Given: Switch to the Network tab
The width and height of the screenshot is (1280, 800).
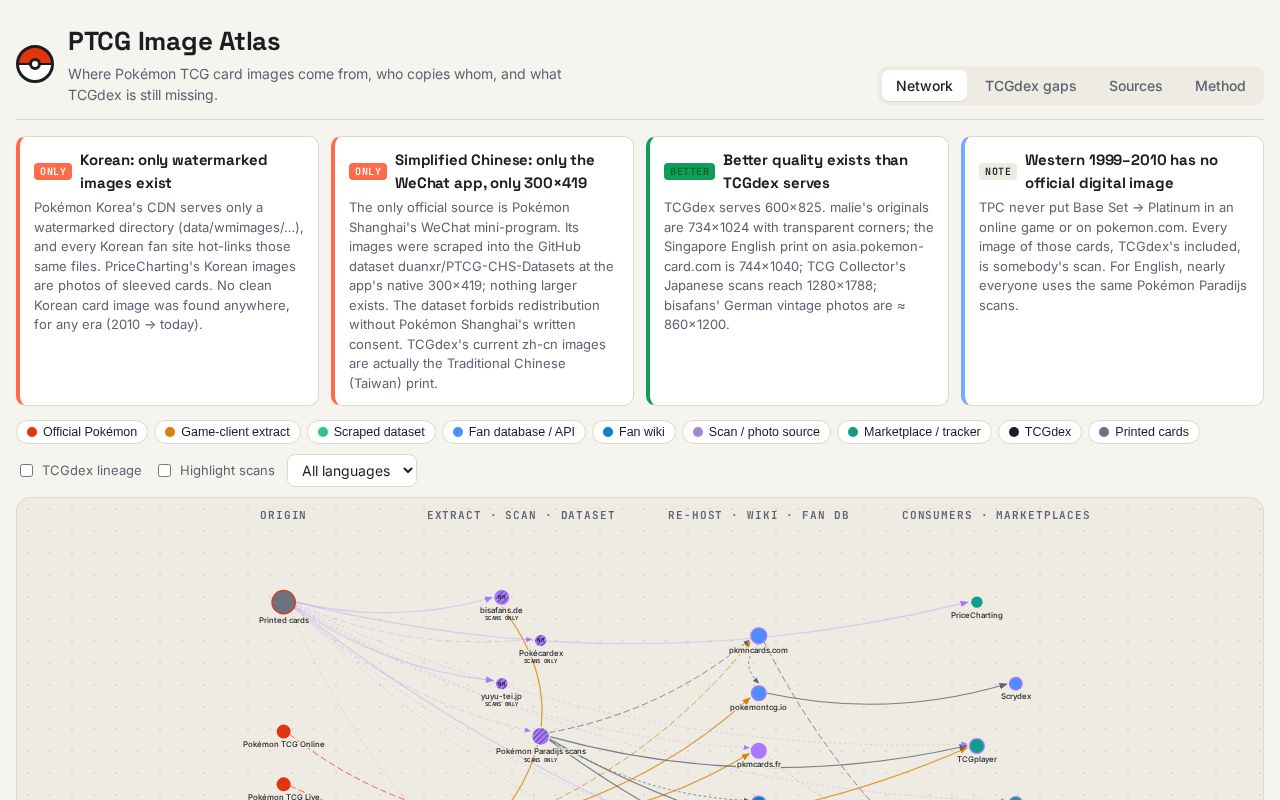Looking at the screenshot, I should (x=924, y=86).
